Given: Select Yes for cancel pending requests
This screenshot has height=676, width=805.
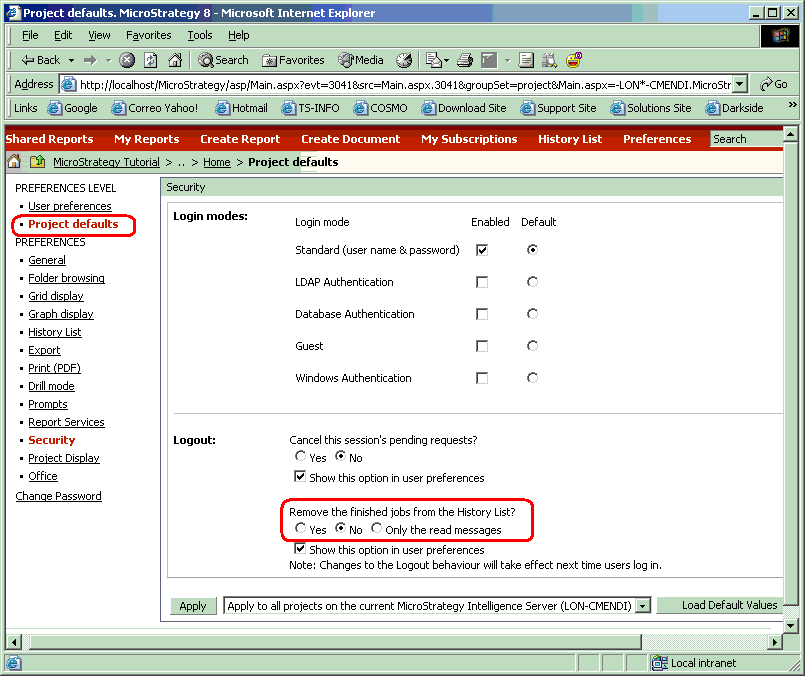Looking at the screenshot, I should pos(300,456).
